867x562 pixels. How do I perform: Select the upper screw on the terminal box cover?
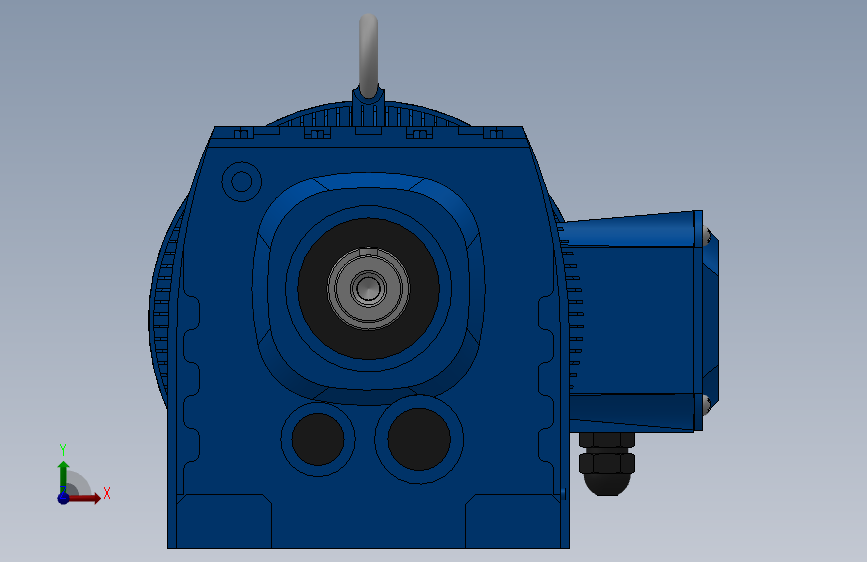click(707, 236)
